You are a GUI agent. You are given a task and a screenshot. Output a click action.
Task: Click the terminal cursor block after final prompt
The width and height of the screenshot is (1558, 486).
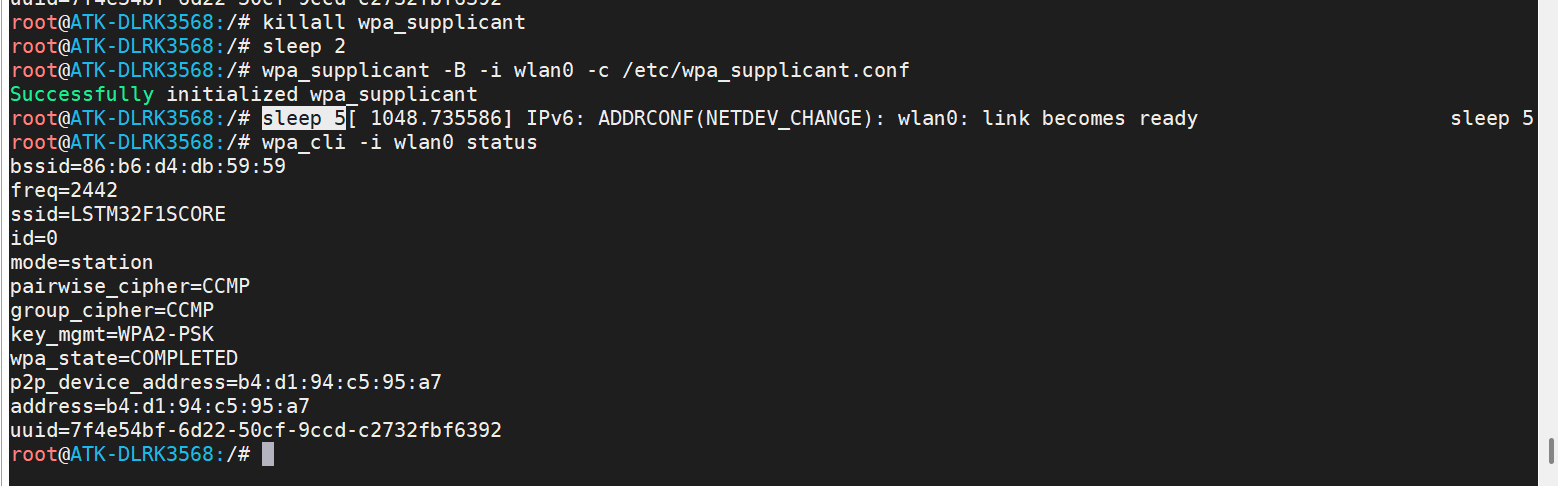(x=267, y=455)
